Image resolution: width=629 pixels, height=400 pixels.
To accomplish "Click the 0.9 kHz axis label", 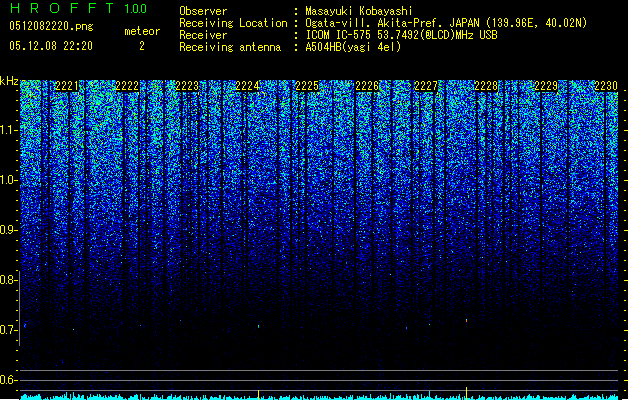I will [9, 230].
